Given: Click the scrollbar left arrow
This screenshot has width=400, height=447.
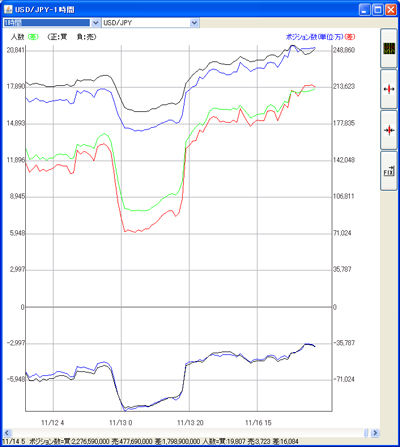Looking at the screenshot, I should (7, 433).
